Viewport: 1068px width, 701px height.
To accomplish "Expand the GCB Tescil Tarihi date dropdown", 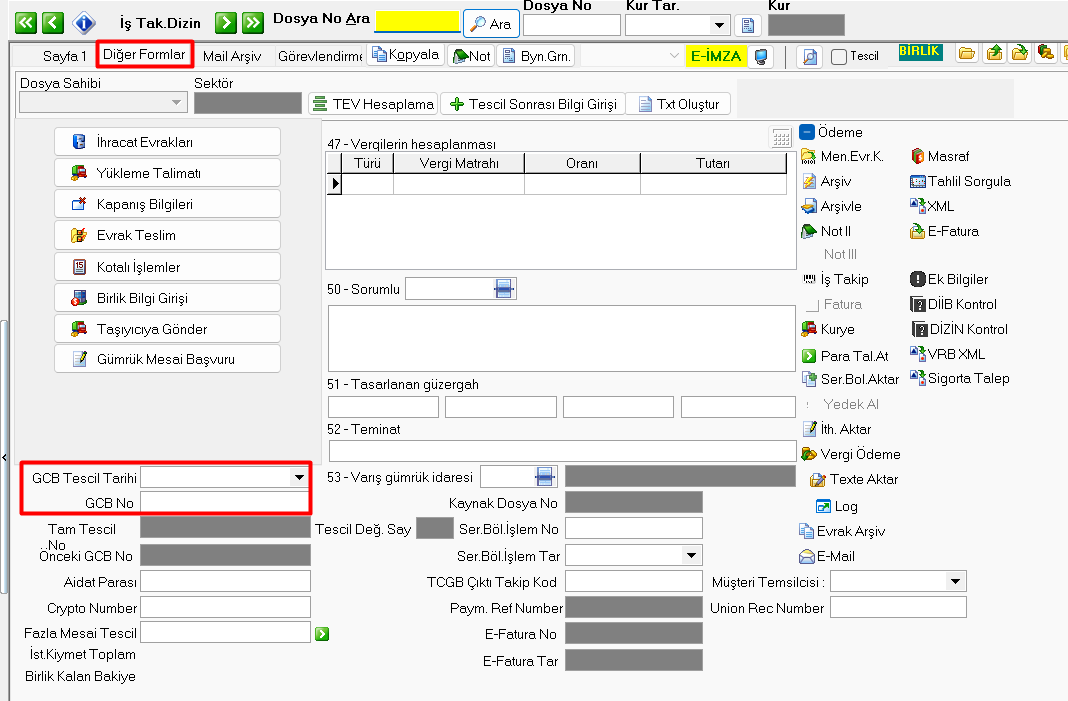I will [x=298, y=478].
